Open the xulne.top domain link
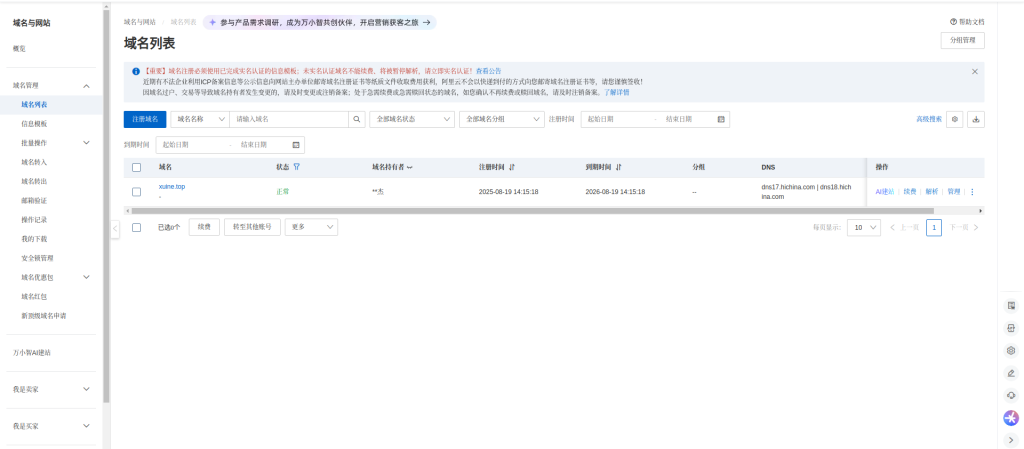1024x449 pixels. click(172, 186)
